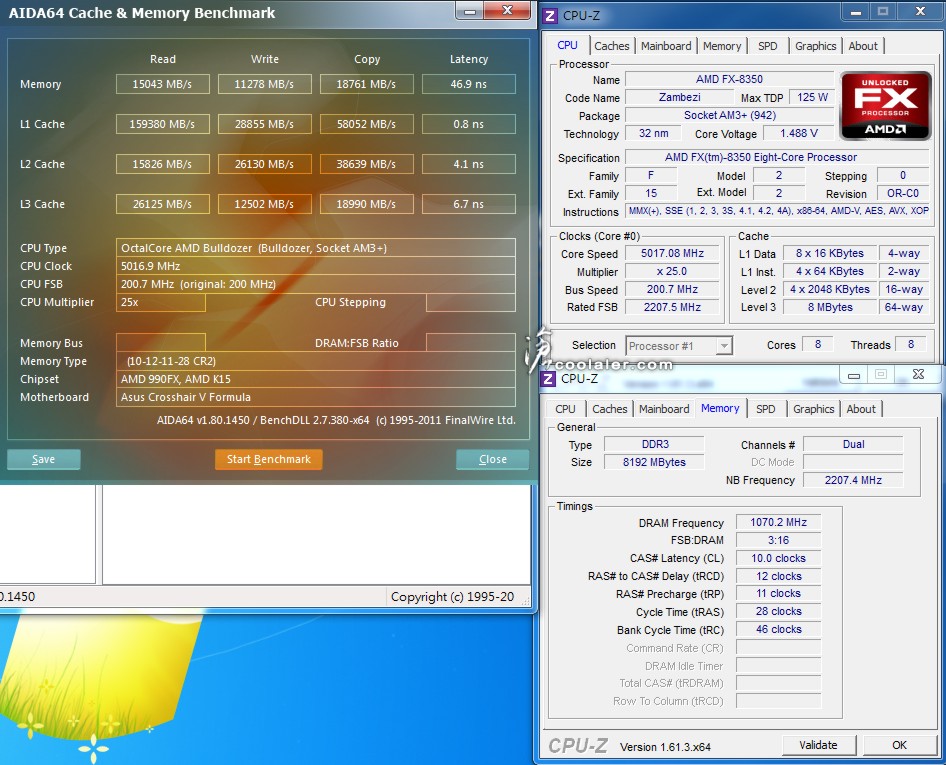Image resolution: width=946 pixels, height=765 pixels.
Task: Click Rated FSB value 2207.5 MHz
Action: coord(672,307)
